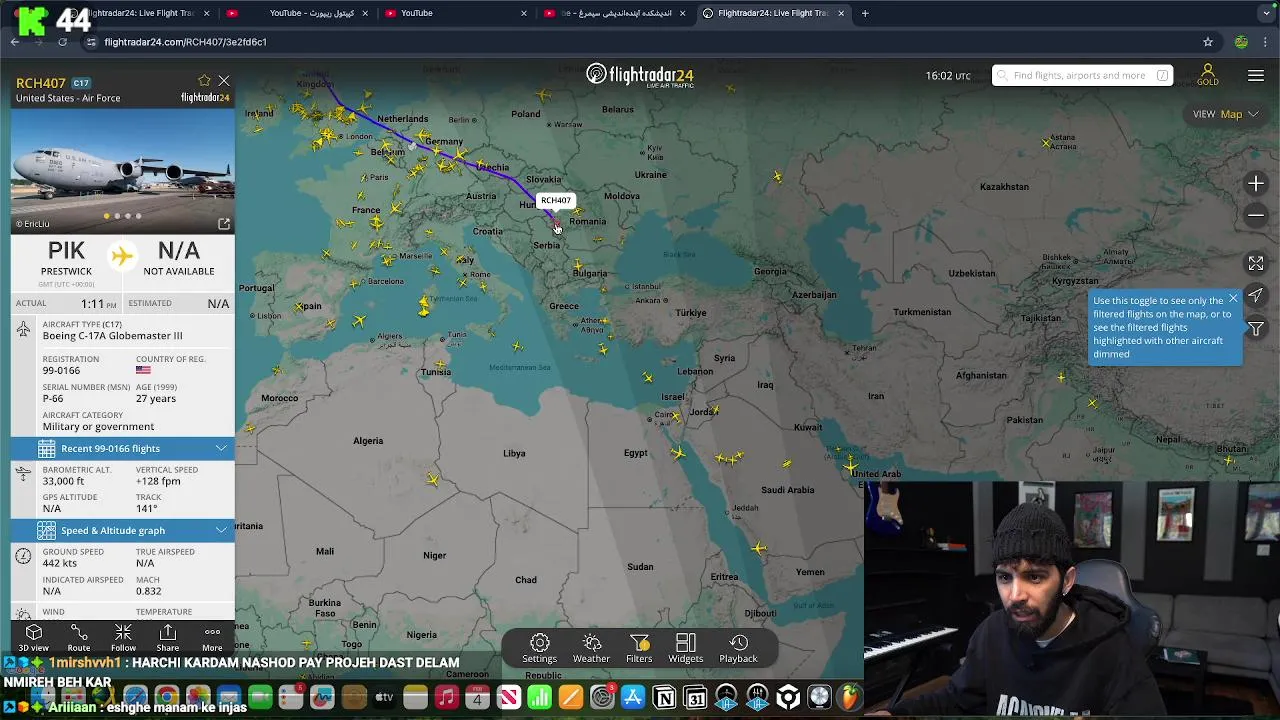Image resolution: width=1280 pixels, height=720 pixels.
Task: Open Music app in the Dock
Action: (x=446, y=697)
